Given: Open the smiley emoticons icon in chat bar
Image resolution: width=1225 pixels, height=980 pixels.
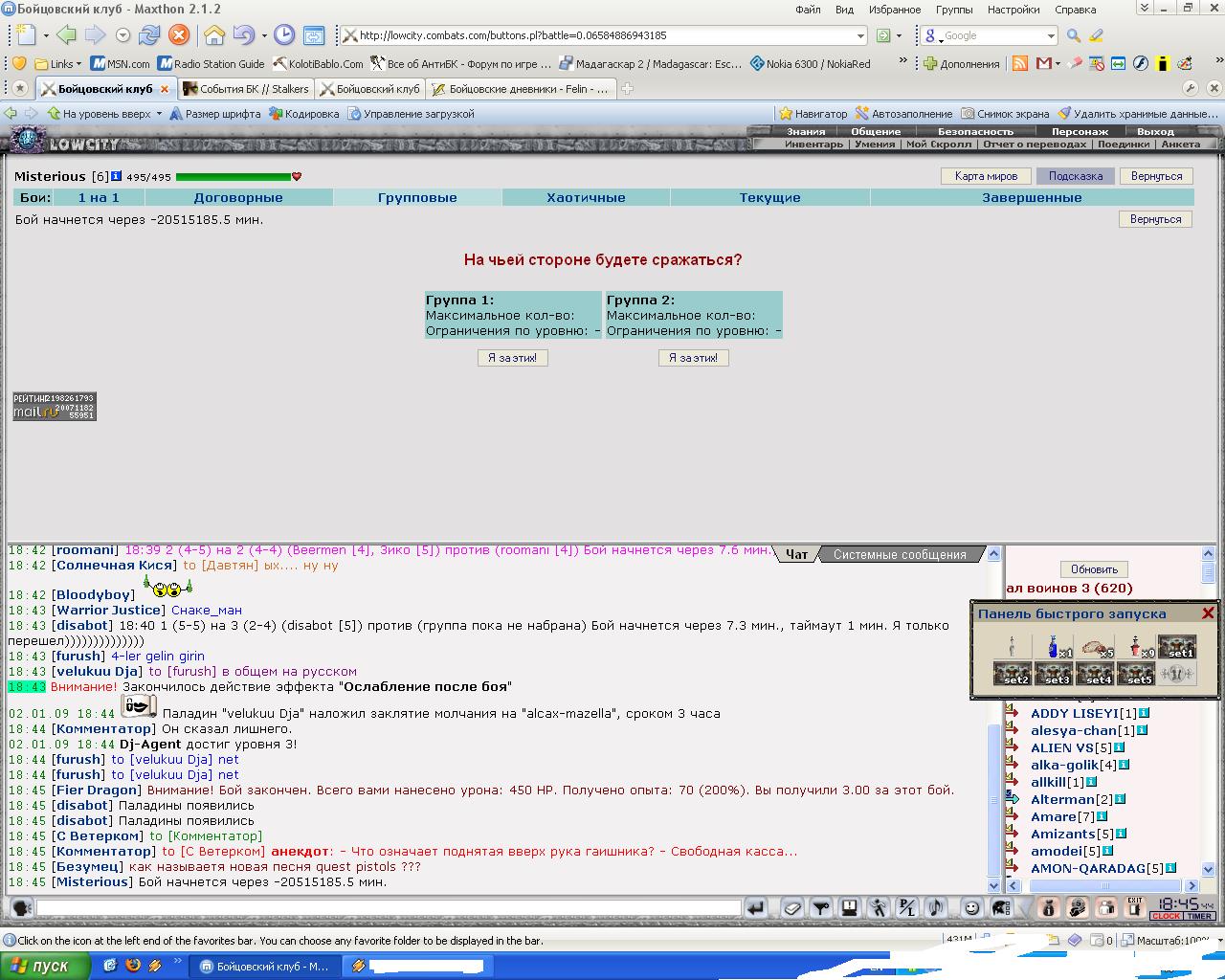Looking at the screenshot, I should click(971, 907).
